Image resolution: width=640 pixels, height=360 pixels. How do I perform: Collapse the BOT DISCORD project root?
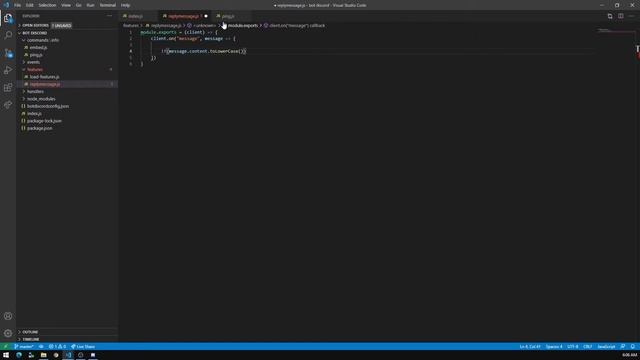click(x=35, y=33)
